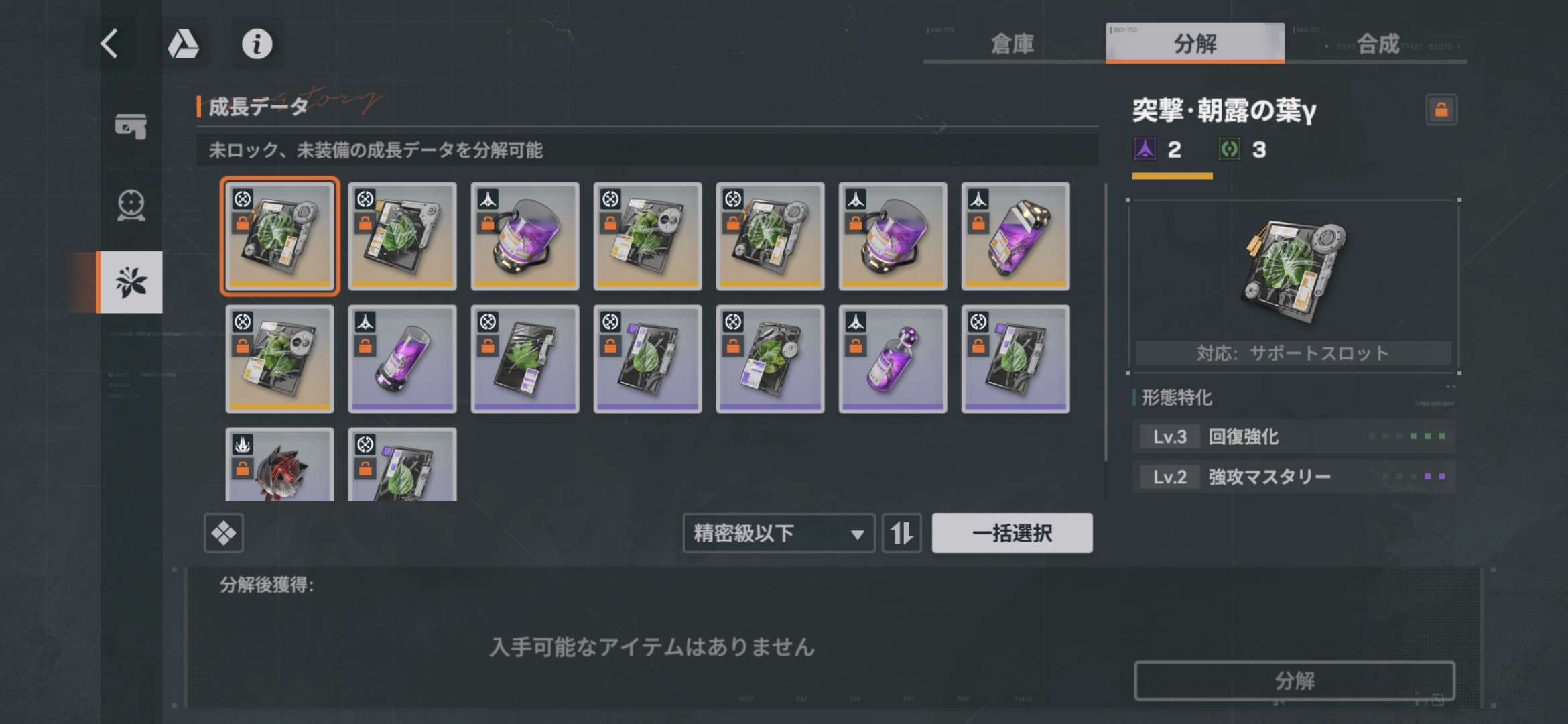Select the growth data flower sidebar icon
The height and width of the screenshot is (724, 1568).
click(x=131, y=282)
